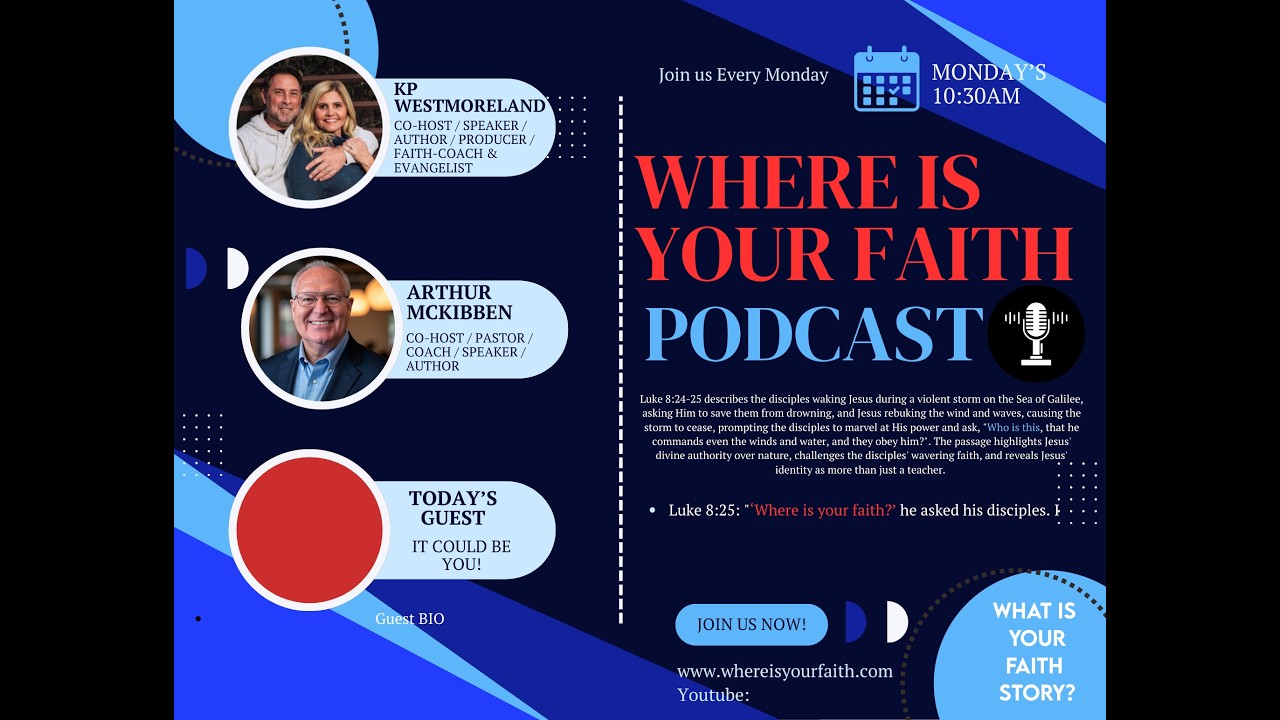Click the red "WHERE IS YOUR FAITH" title

854,217
